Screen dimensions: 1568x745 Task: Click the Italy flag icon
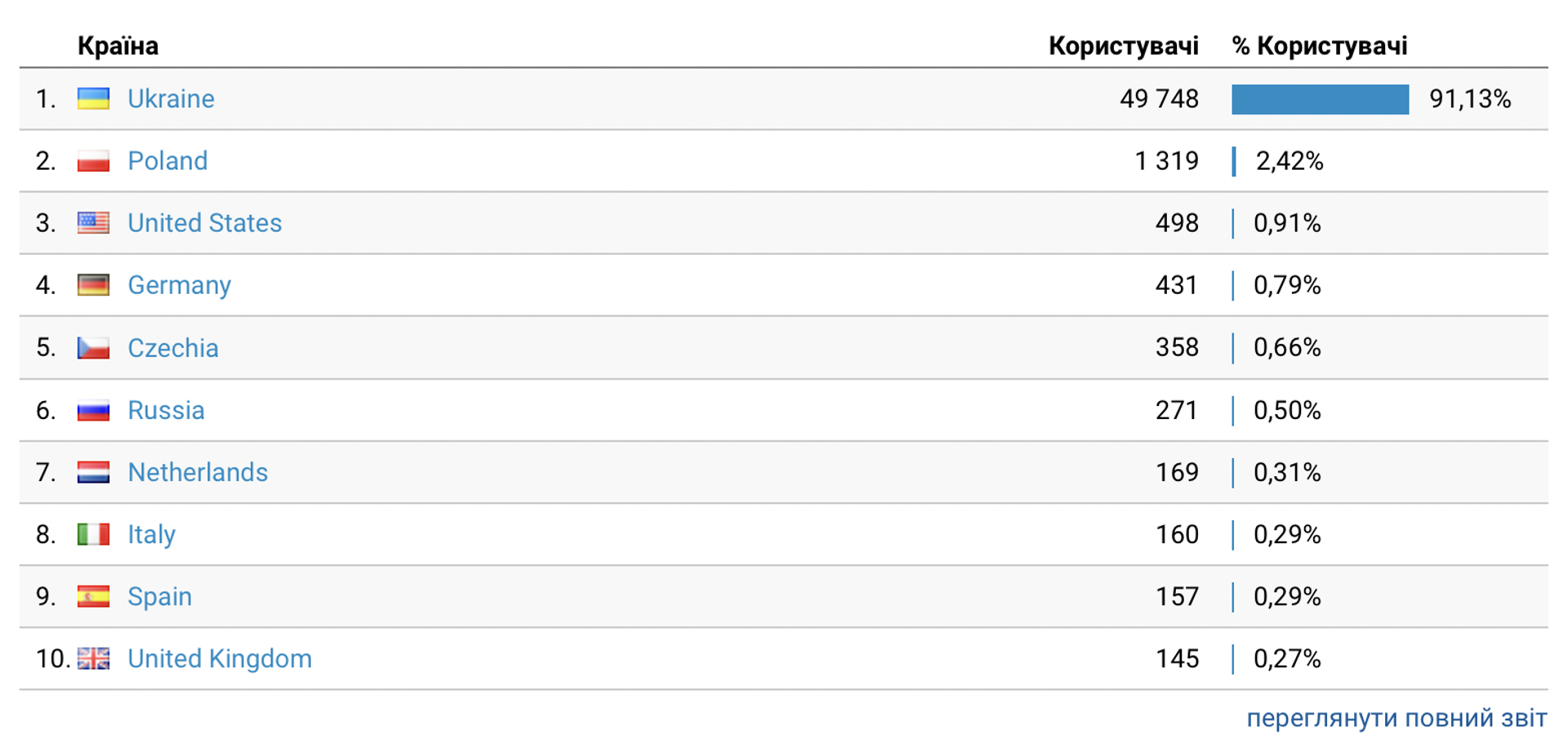coord(93,534)
